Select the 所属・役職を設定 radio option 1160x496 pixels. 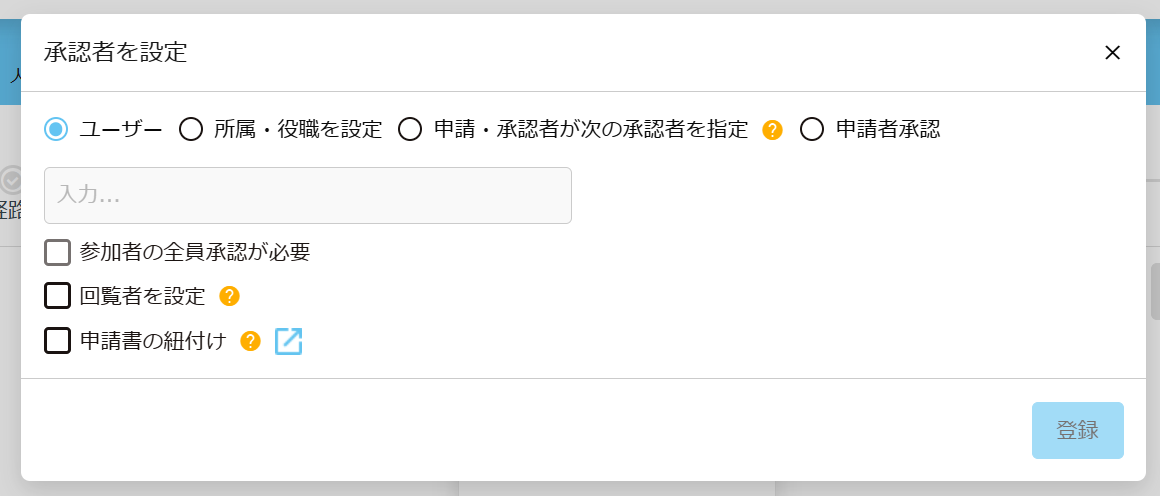[191, 129]
